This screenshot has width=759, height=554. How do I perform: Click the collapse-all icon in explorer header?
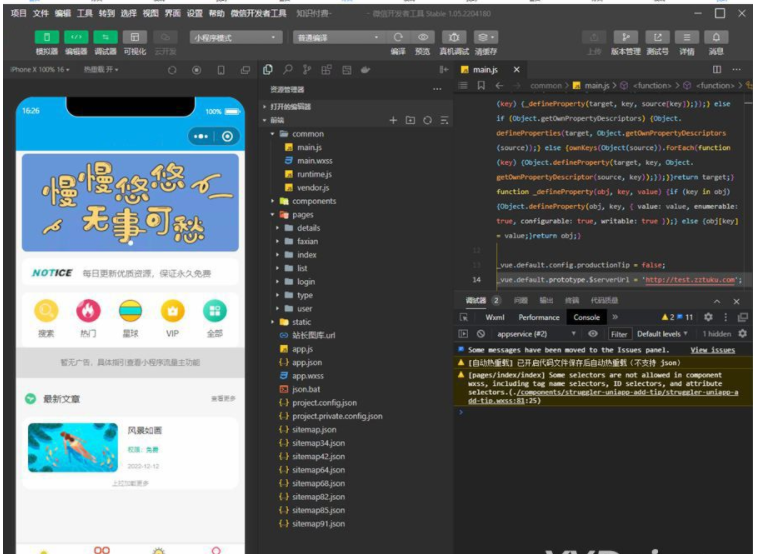pos(444,120)
